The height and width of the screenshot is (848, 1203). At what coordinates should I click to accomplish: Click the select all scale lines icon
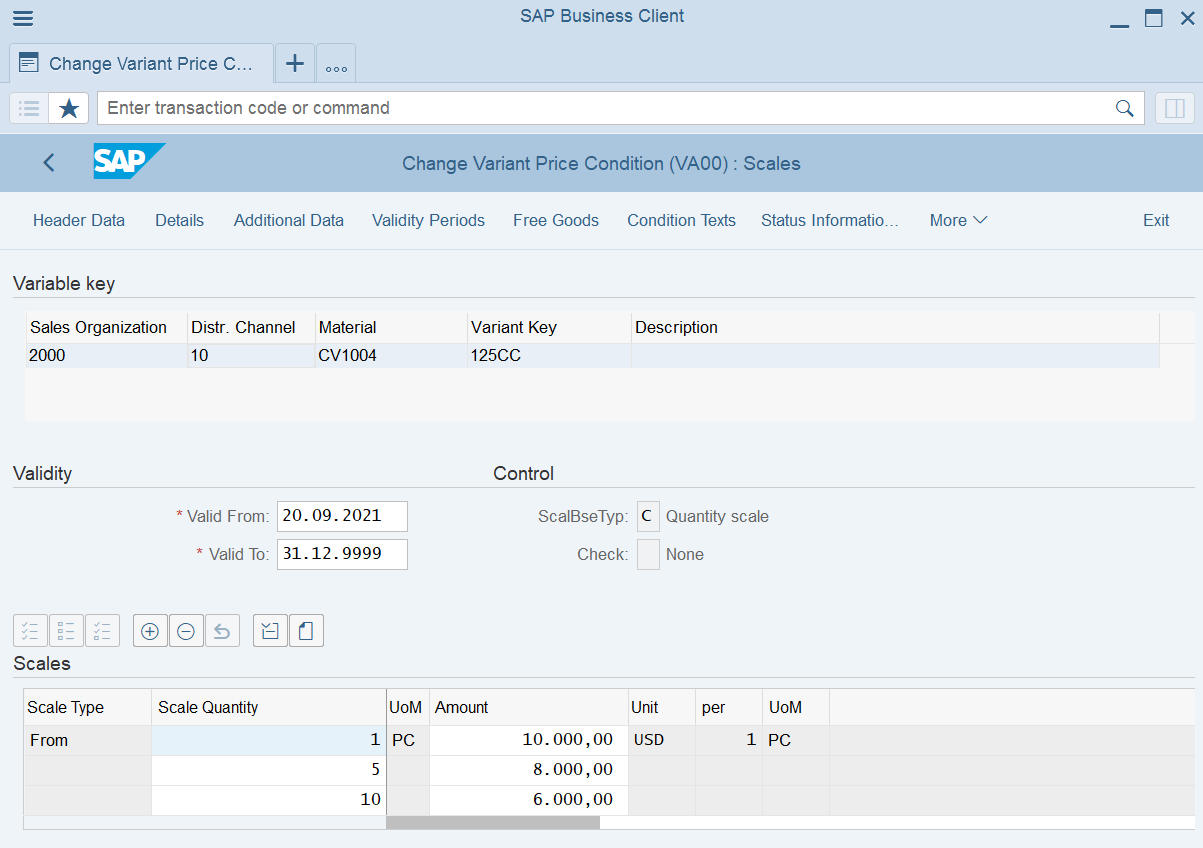click(x=30, y=631)
